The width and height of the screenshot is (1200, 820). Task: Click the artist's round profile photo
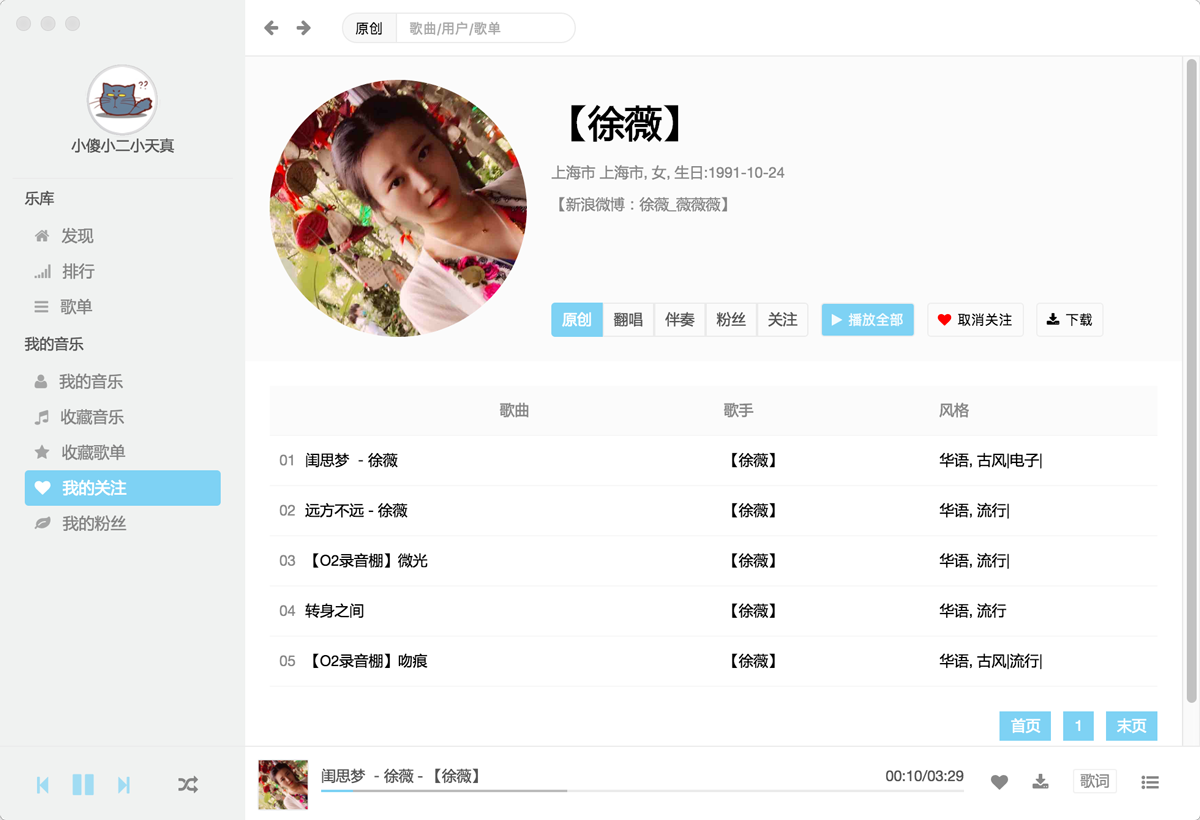[x=398, y=208]
